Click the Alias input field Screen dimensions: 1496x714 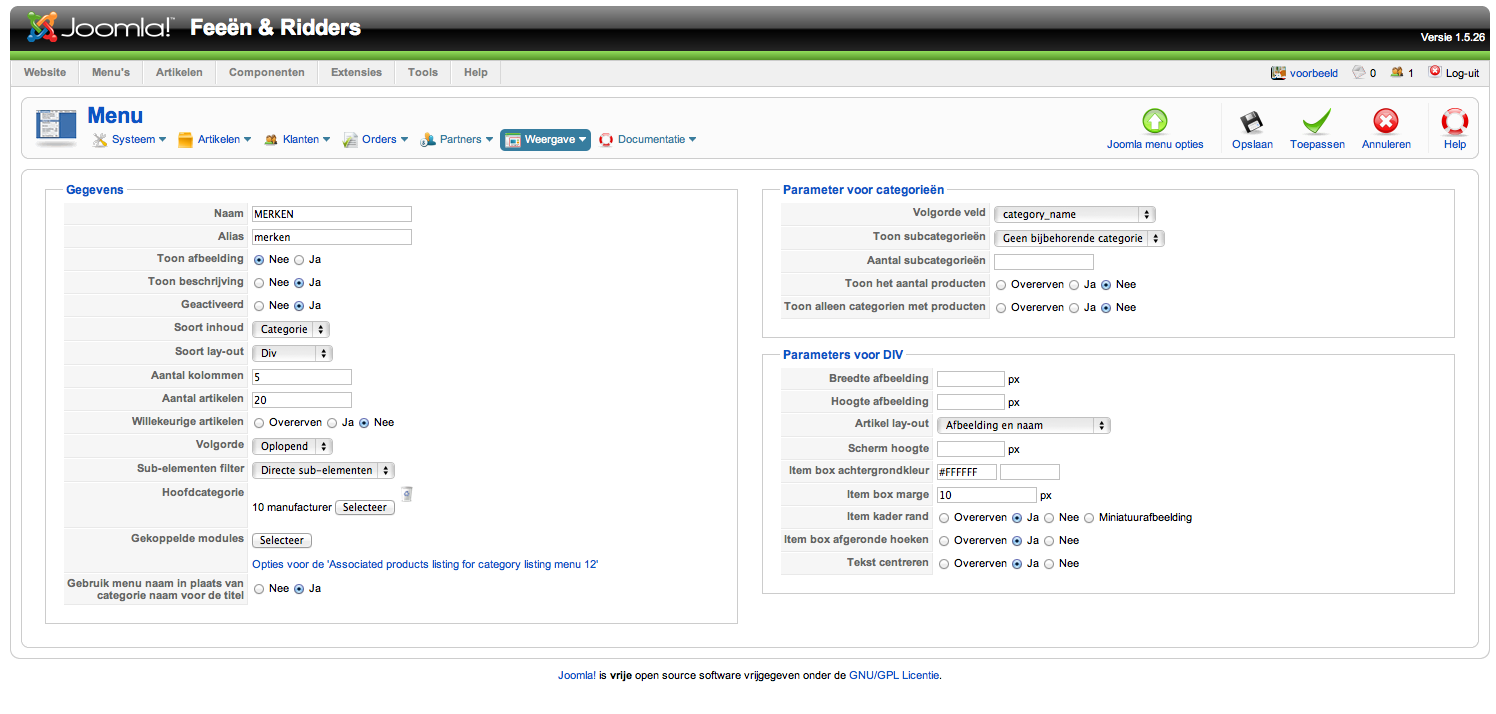[x=332, y=237]
